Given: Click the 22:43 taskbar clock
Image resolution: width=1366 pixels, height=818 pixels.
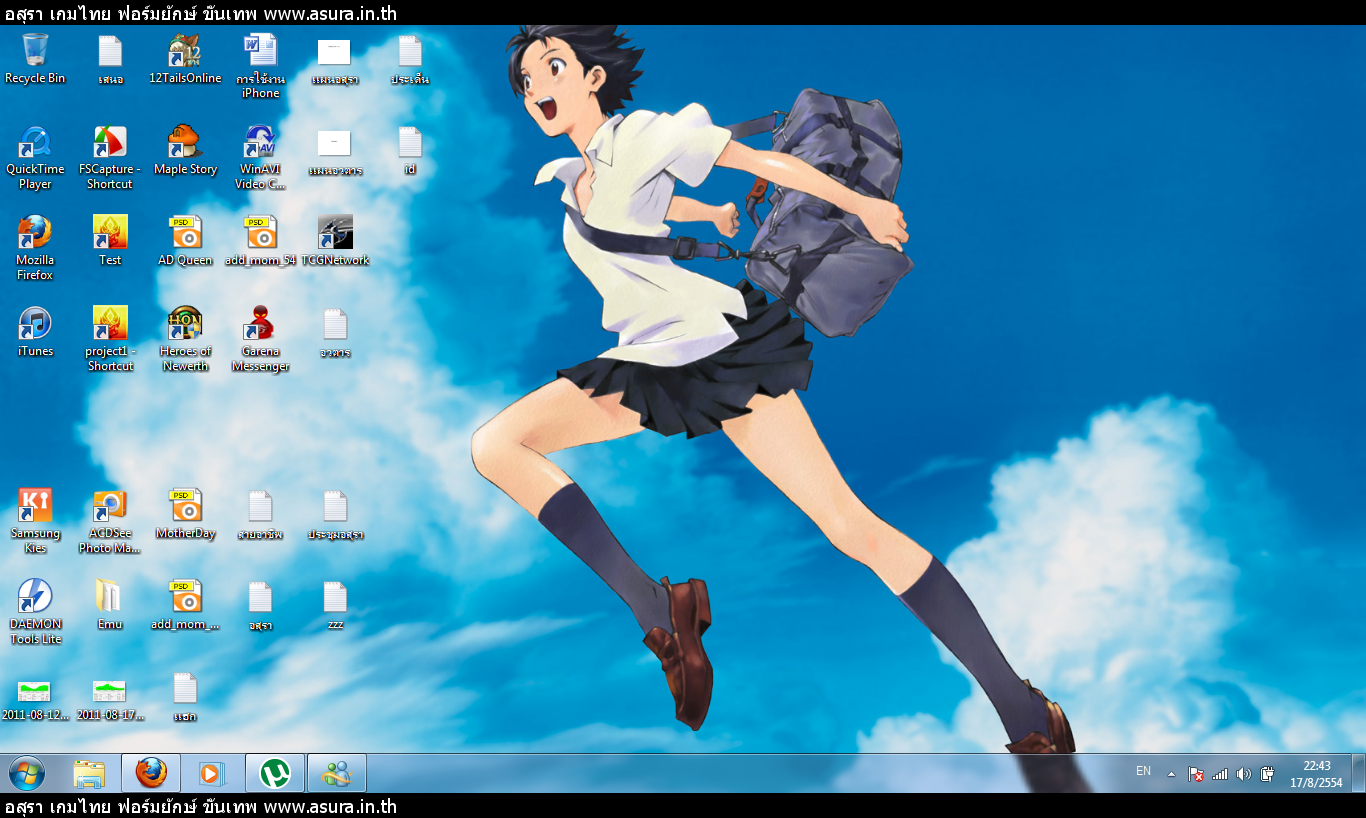Looking at the screenshot, I should coord(1317,774).
